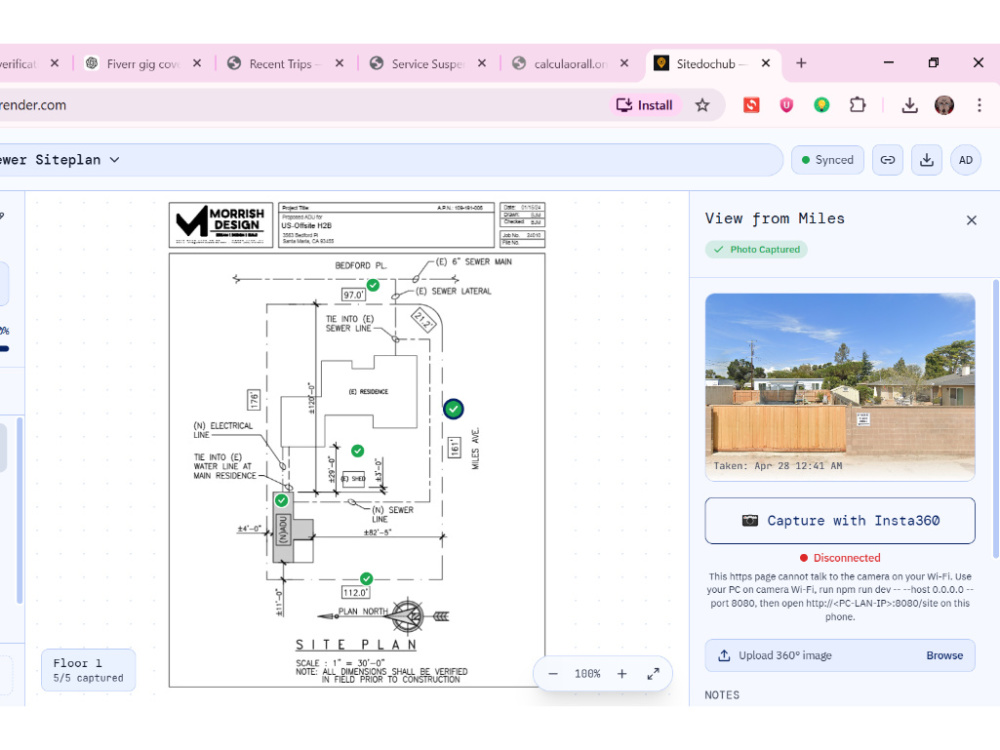Click the left sidebar progress bar
1000x750 pixels.
pos(5,349)
